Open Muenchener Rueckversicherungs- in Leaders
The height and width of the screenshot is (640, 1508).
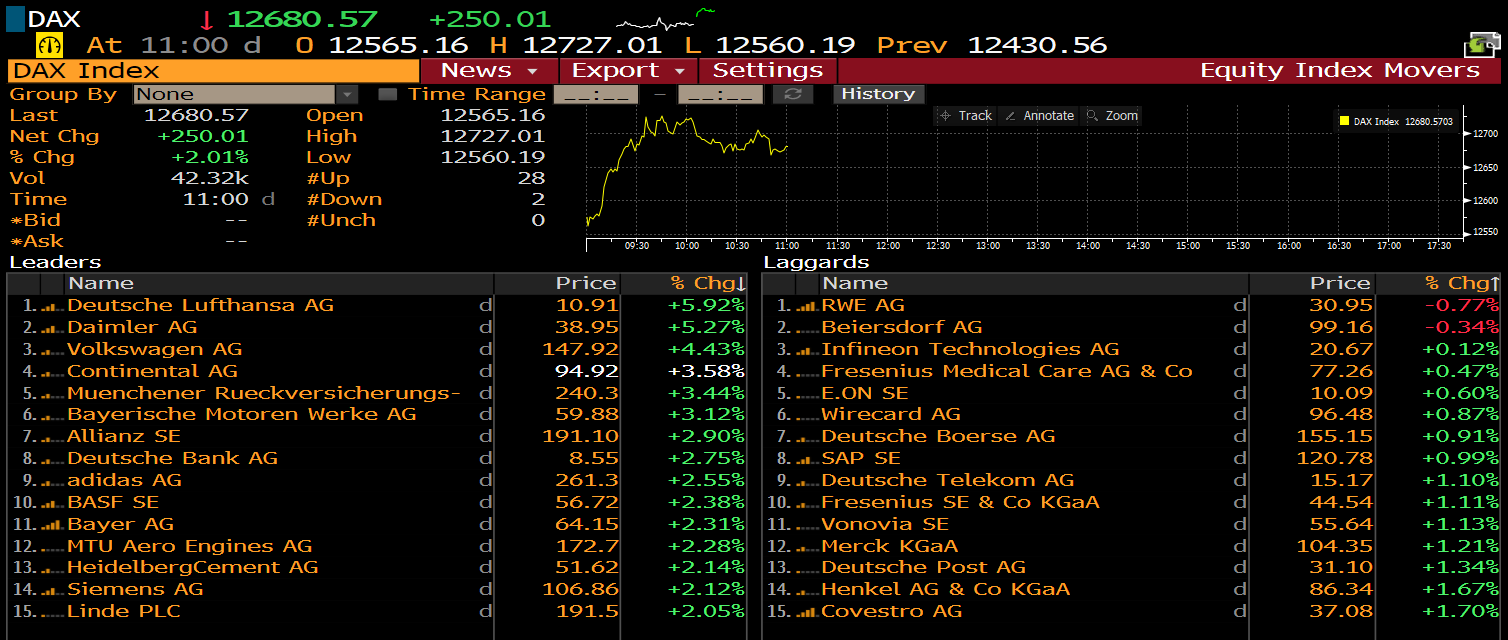(x=264, y=393)
